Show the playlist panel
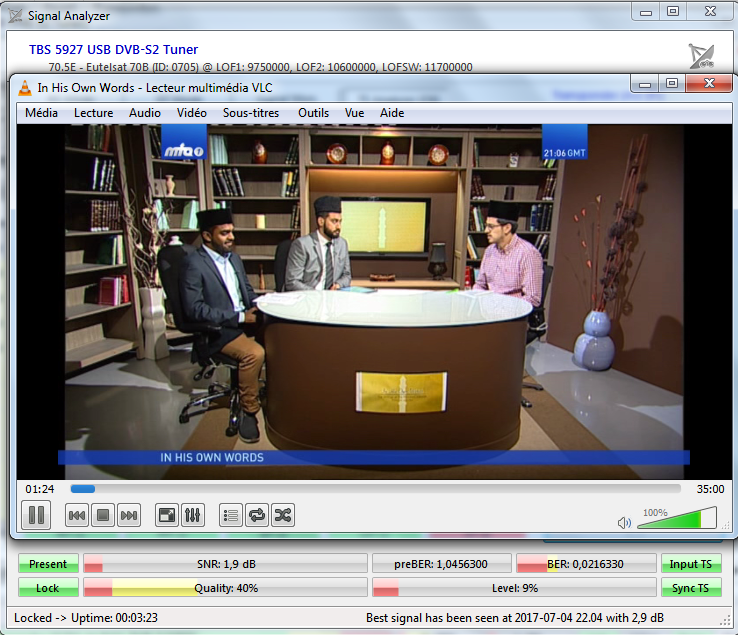 point(232,516)
